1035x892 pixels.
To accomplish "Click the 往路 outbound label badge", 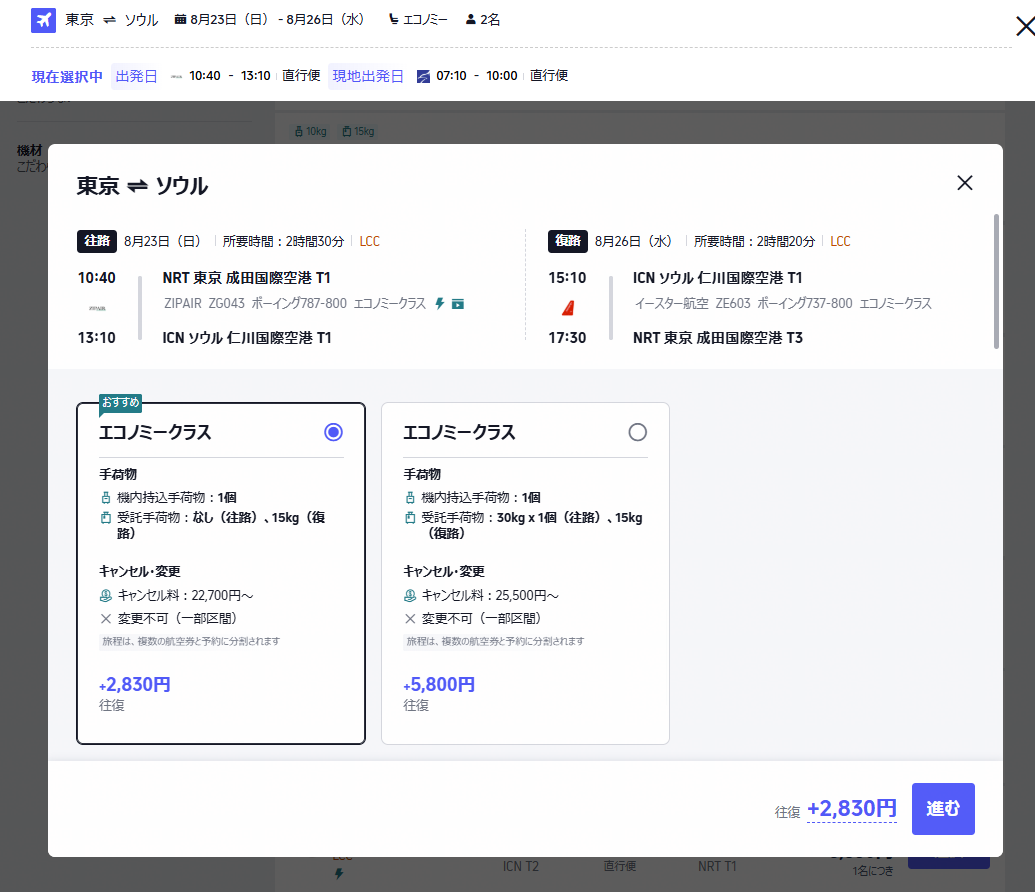I will pos(97,241).
